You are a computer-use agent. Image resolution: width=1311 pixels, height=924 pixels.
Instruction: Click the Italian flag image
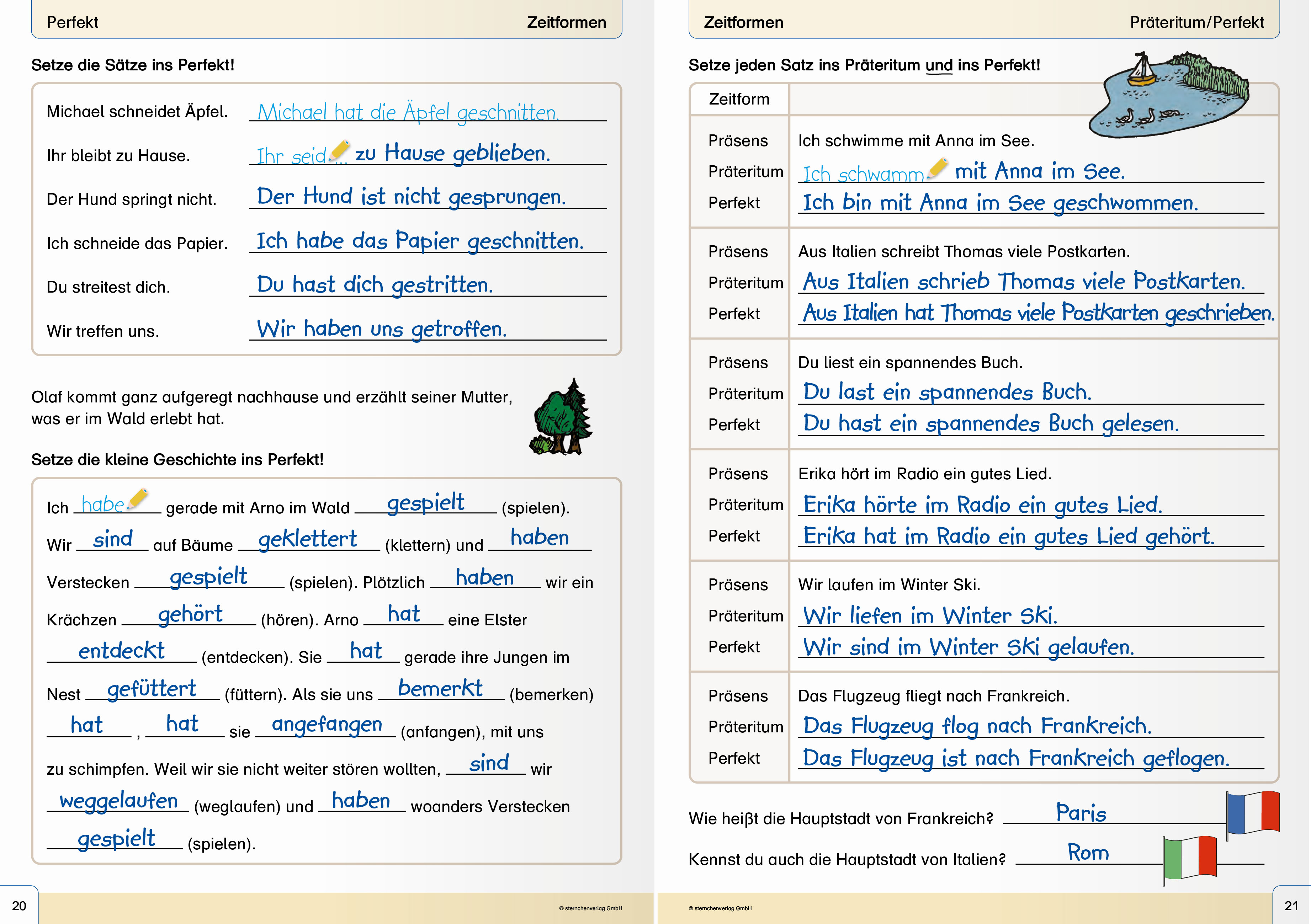(1190, 858)
